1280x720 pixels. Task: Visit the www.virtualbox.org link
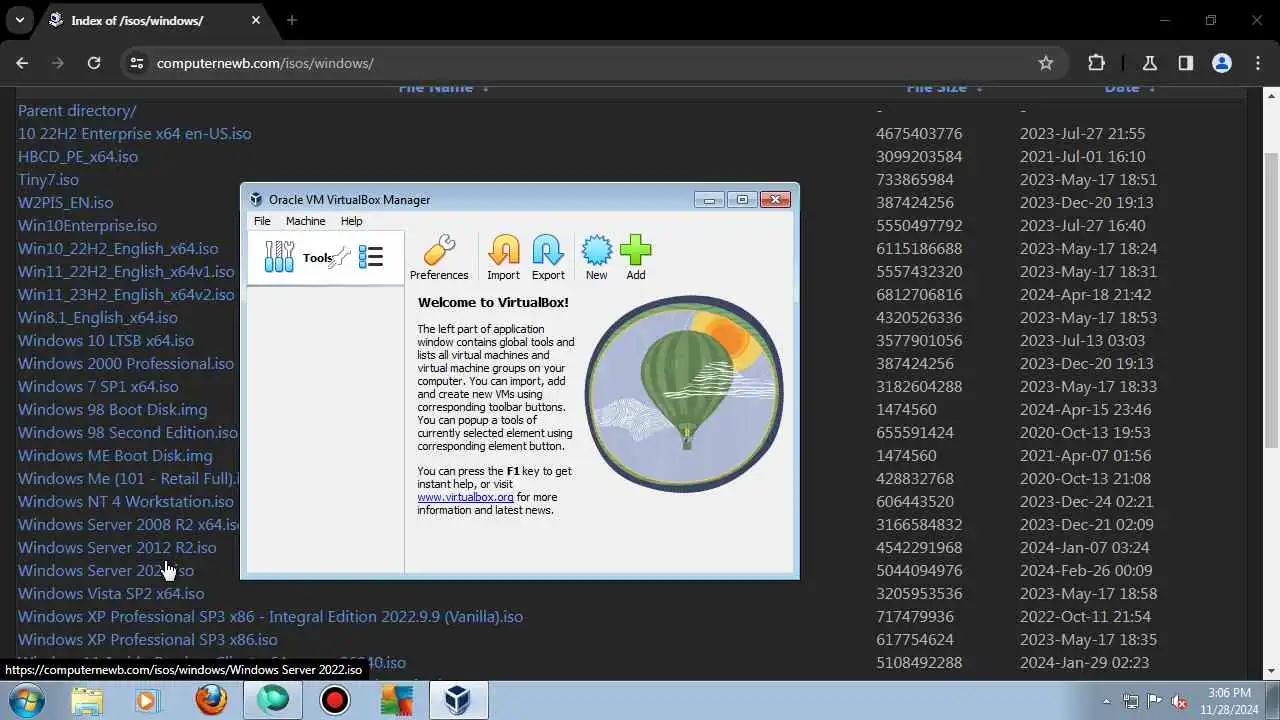tap(465, 497)
